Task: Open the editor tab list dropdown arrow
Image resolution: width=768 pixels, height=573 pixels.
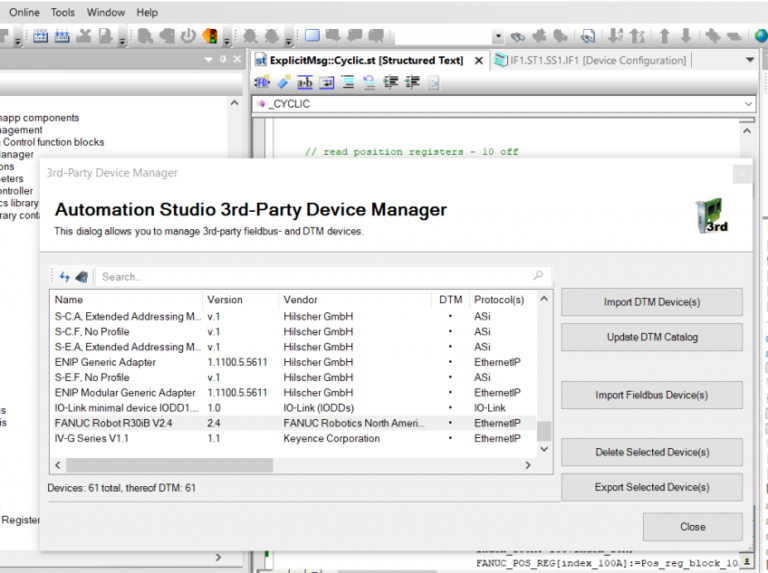Action: 750,60
